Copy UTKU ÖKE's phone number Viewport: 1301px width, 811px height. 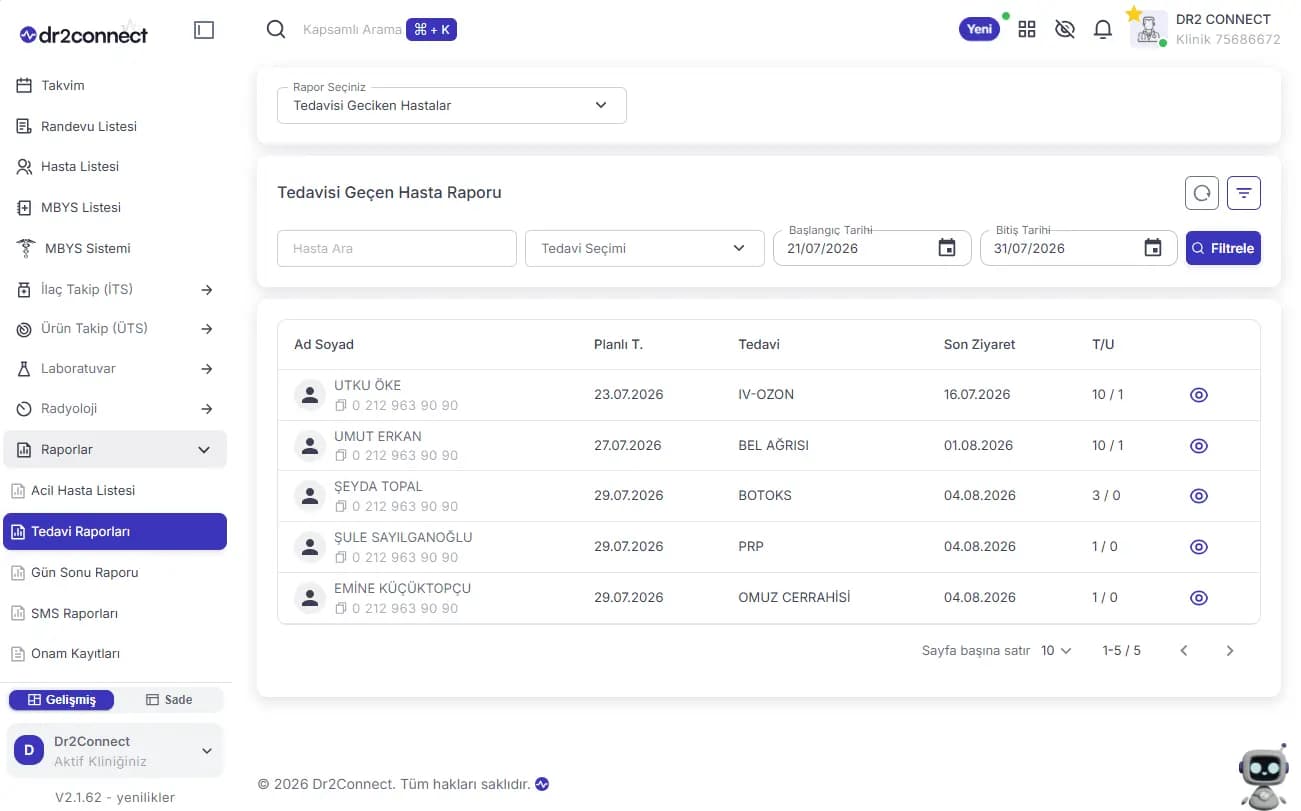click(341, 405)
